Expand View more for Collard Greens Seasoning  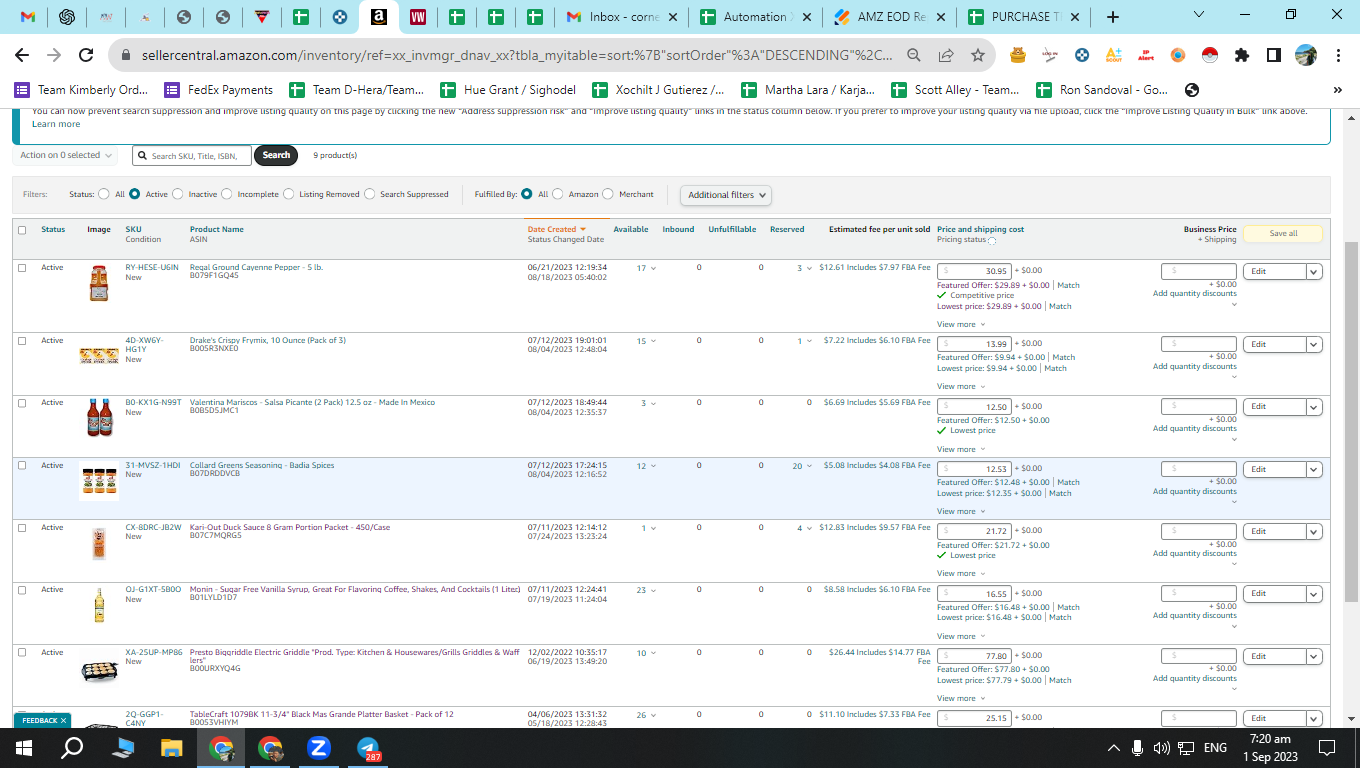[x=961, y=511]
